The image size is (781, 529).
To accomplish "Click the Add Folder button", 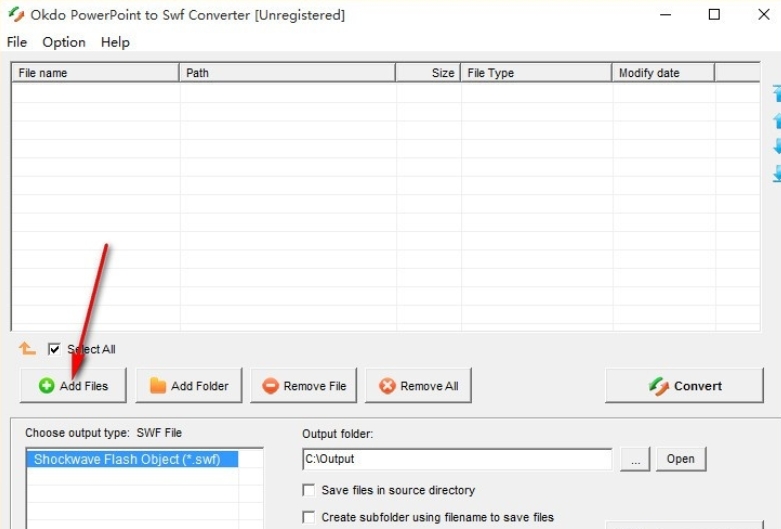I will (x=189, y=386).
